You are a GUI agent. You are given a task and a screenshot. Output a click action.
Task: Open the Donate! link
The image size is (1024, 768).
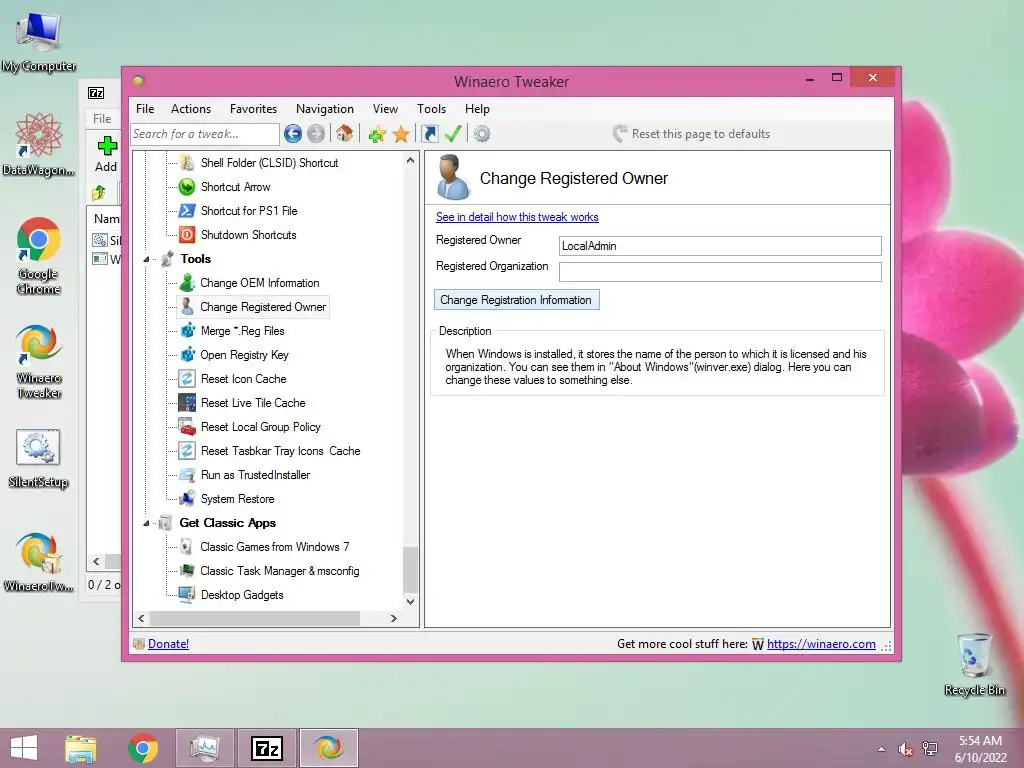tap(168, 644)
